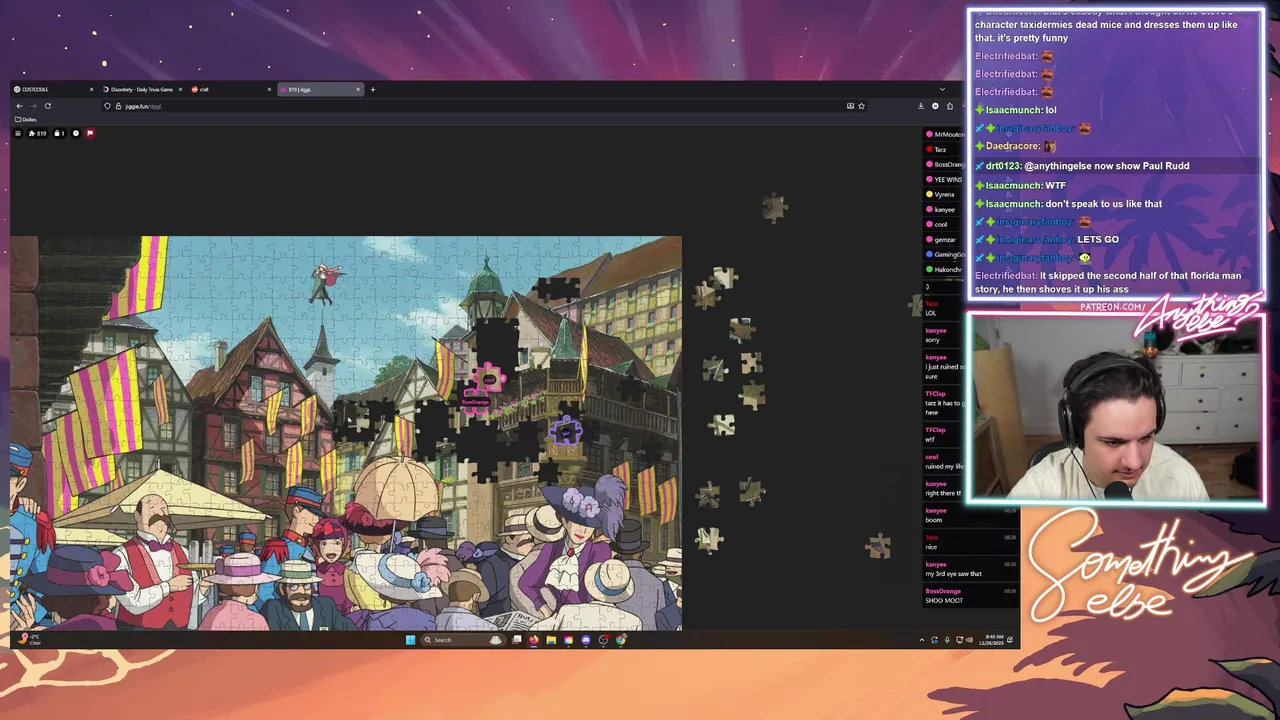Open the Windows Start menu

pos(410,640)
